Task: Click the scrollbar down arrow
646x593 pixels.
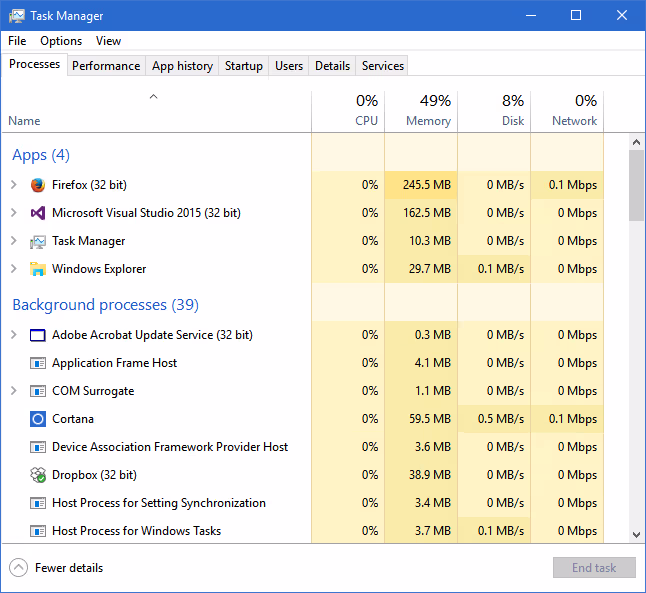Action: click(637, 535)
